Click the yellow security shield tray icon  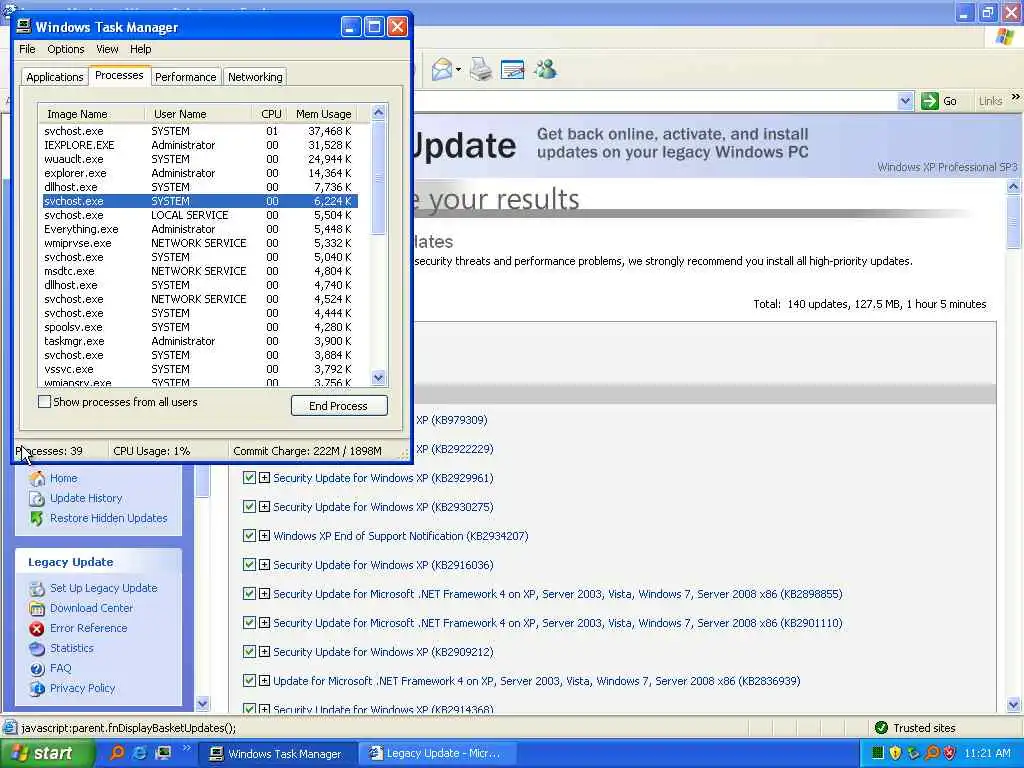click(x=895, y=753)
